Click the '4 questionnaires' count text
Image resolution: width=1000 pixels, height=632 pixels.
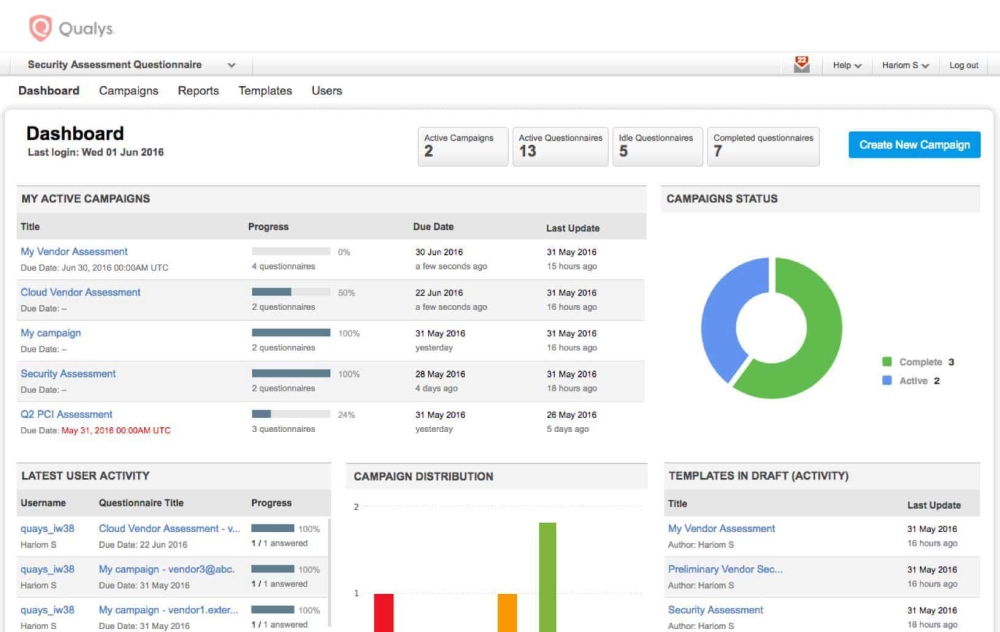[283, 266]
